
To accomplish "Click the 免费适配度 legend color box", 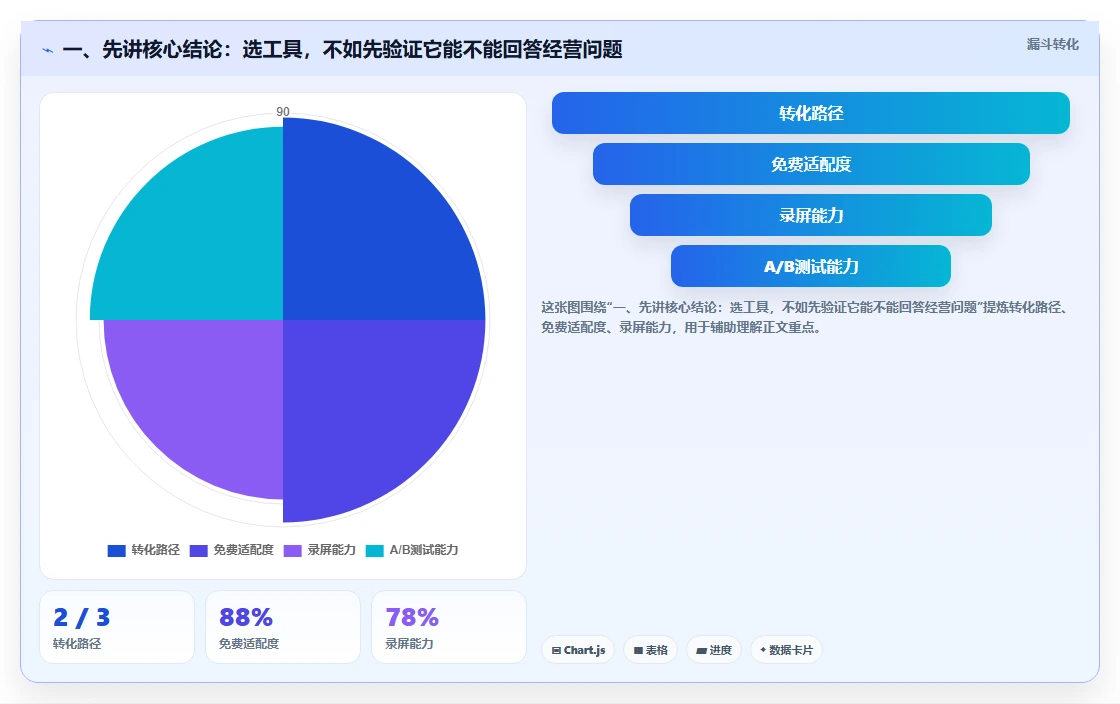I will click(199, 550).
